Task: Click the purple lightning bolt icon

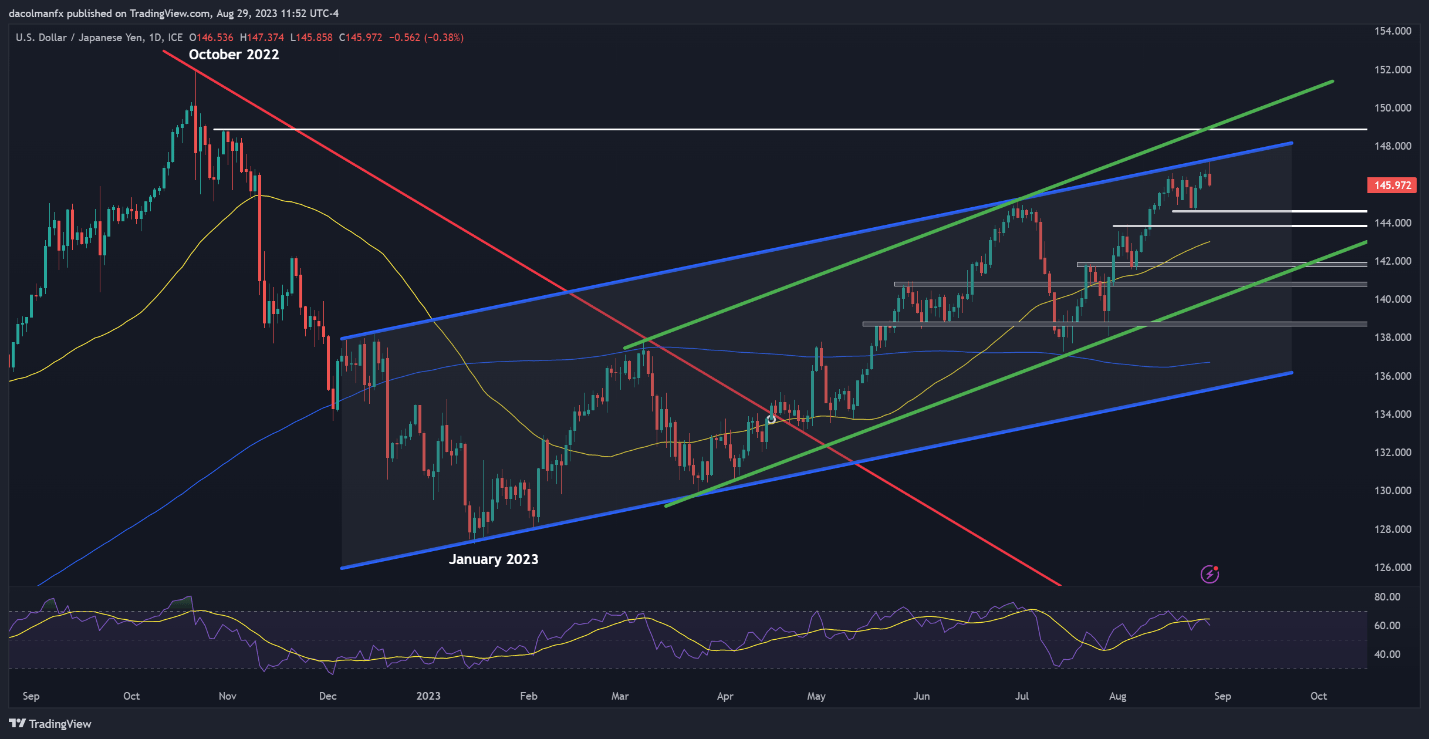Action: tap(1211, 574)
